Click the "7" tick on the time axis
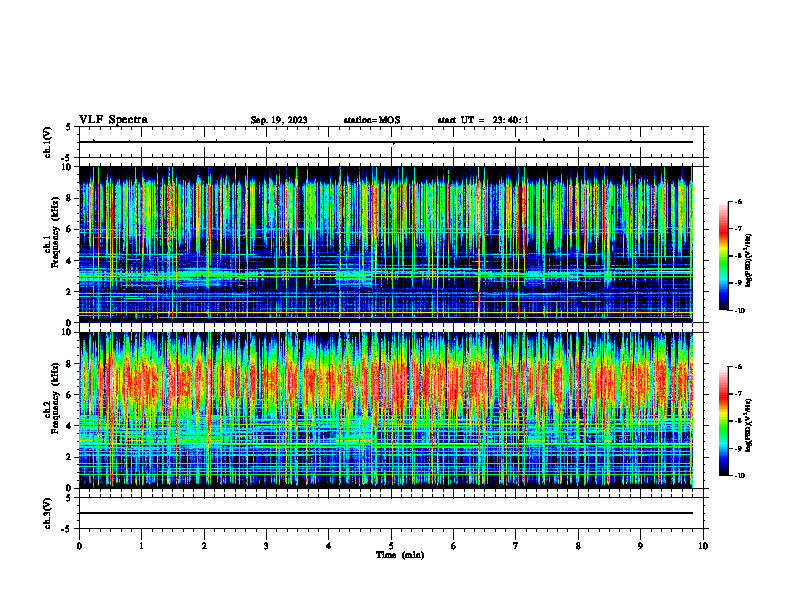 pos(516,546)
